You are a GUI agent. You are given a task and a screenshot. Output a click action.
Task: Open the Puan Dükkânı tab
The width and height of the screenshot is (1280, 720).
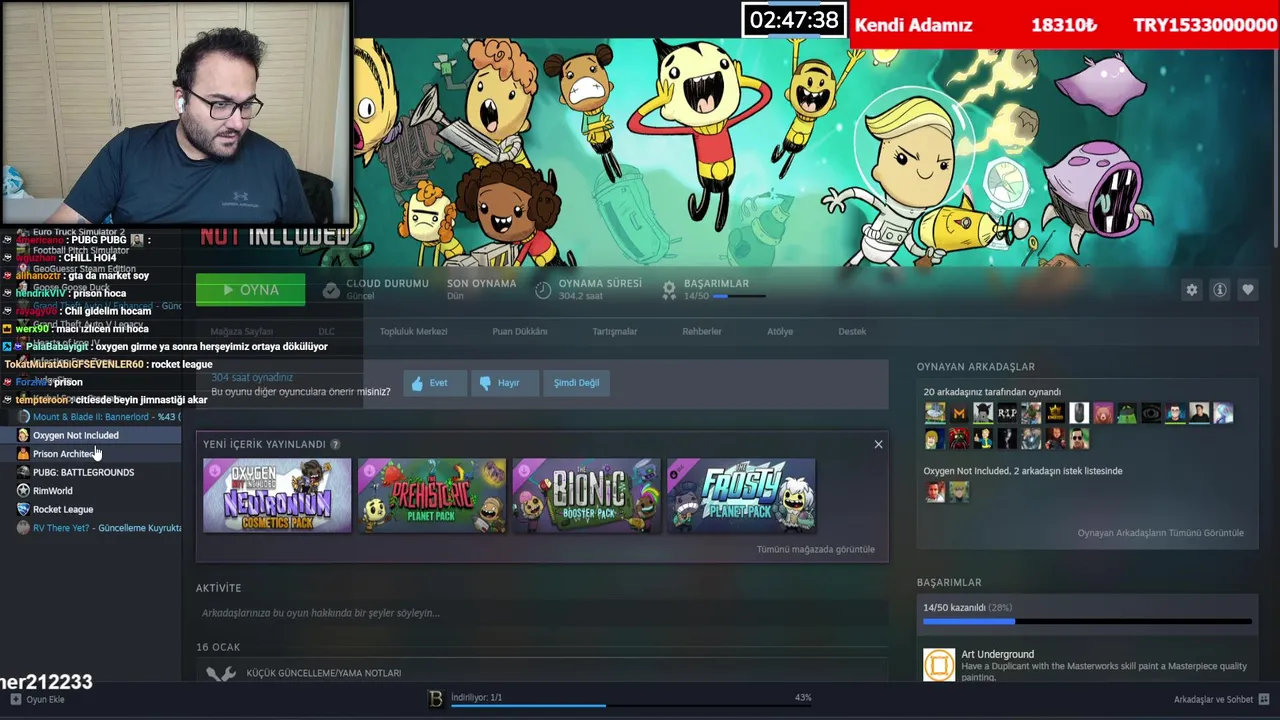tap(519, 331)
